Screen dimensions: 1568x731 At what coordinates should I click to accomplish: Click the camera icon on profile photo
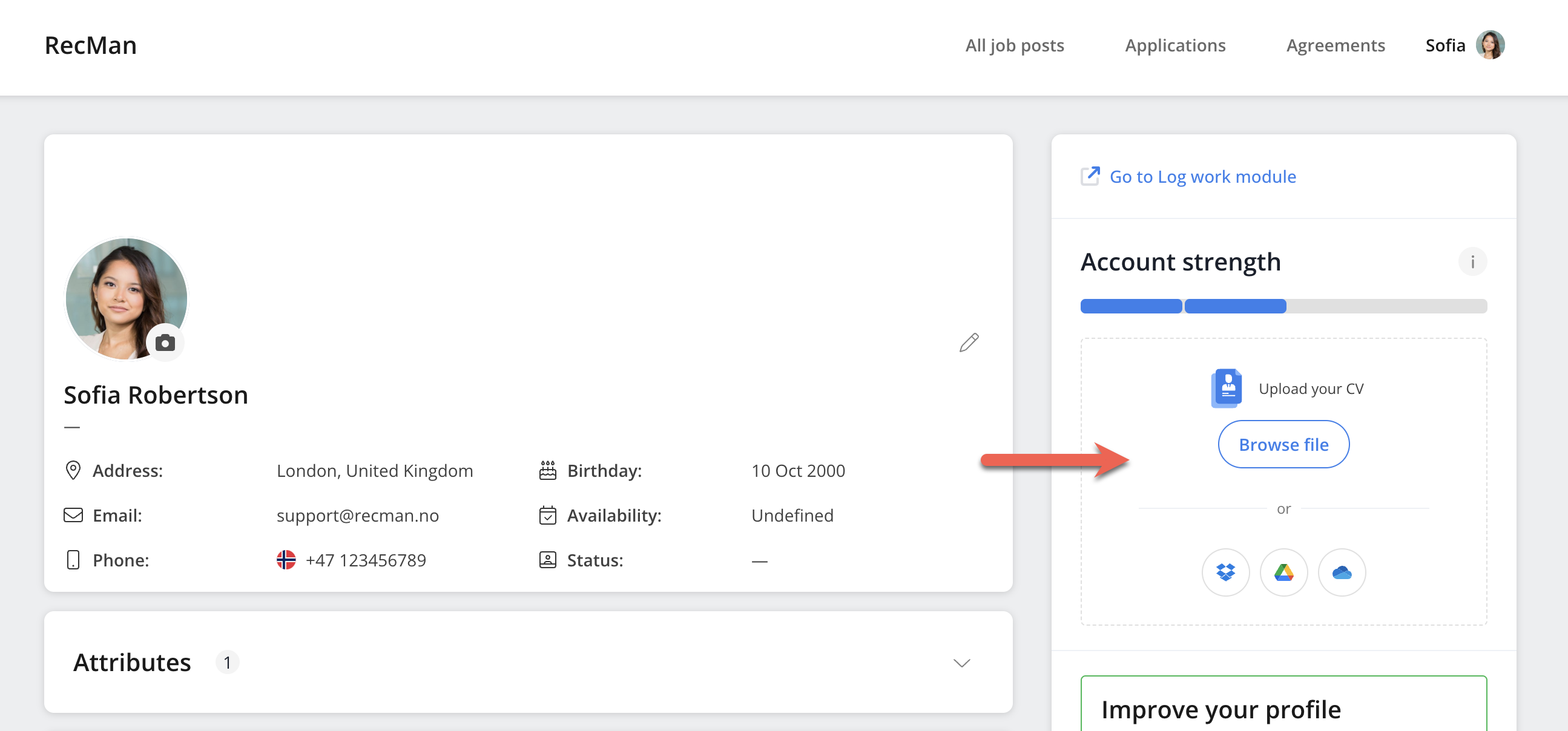[x=165, y=343]
